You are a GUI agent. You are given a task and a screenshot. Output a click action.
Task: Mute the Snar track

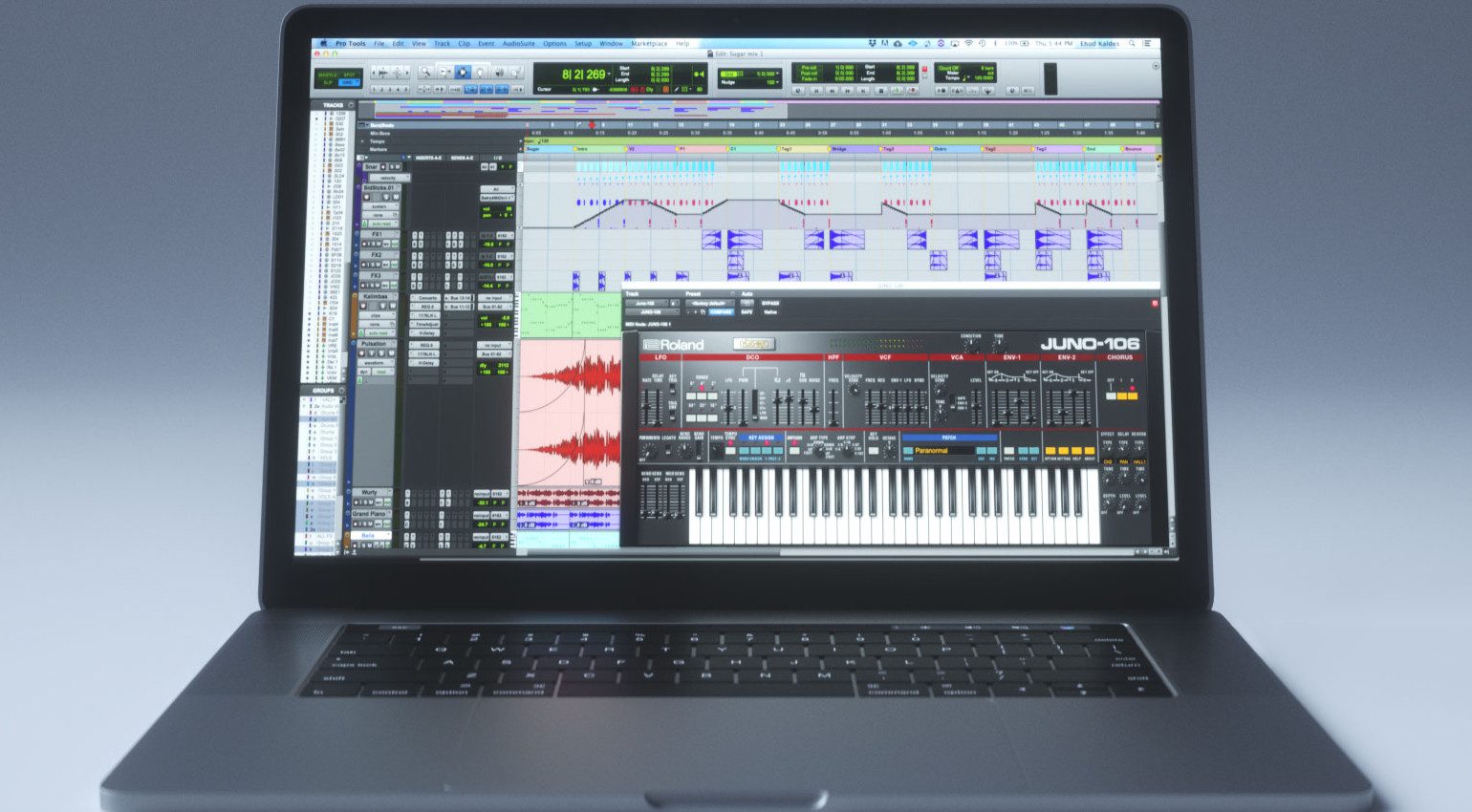coord(398,166)
